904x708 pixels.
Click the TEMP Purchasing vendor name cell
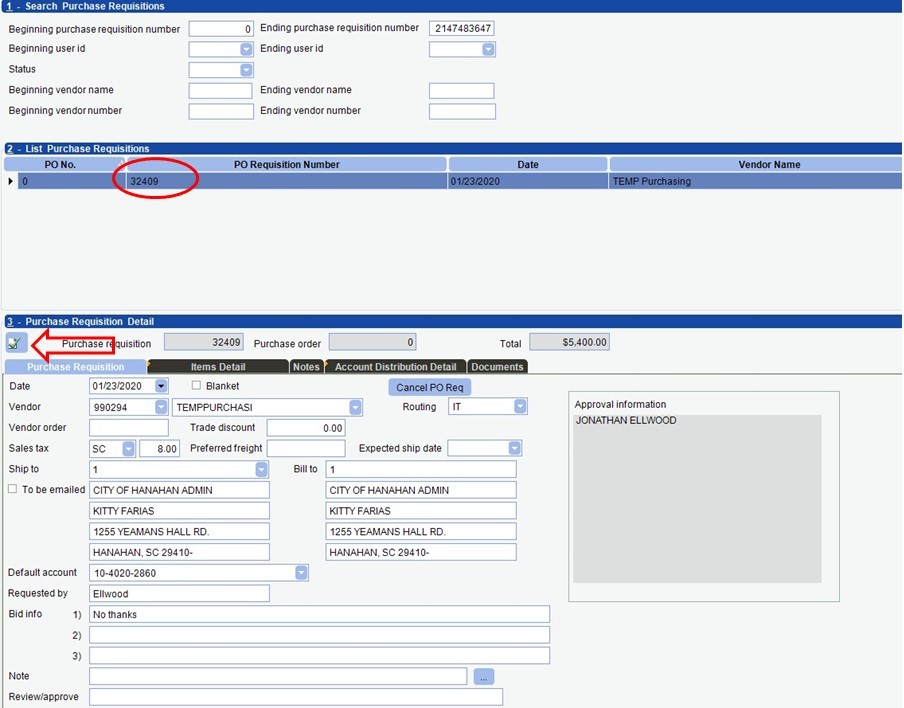[x=755, y=181]
